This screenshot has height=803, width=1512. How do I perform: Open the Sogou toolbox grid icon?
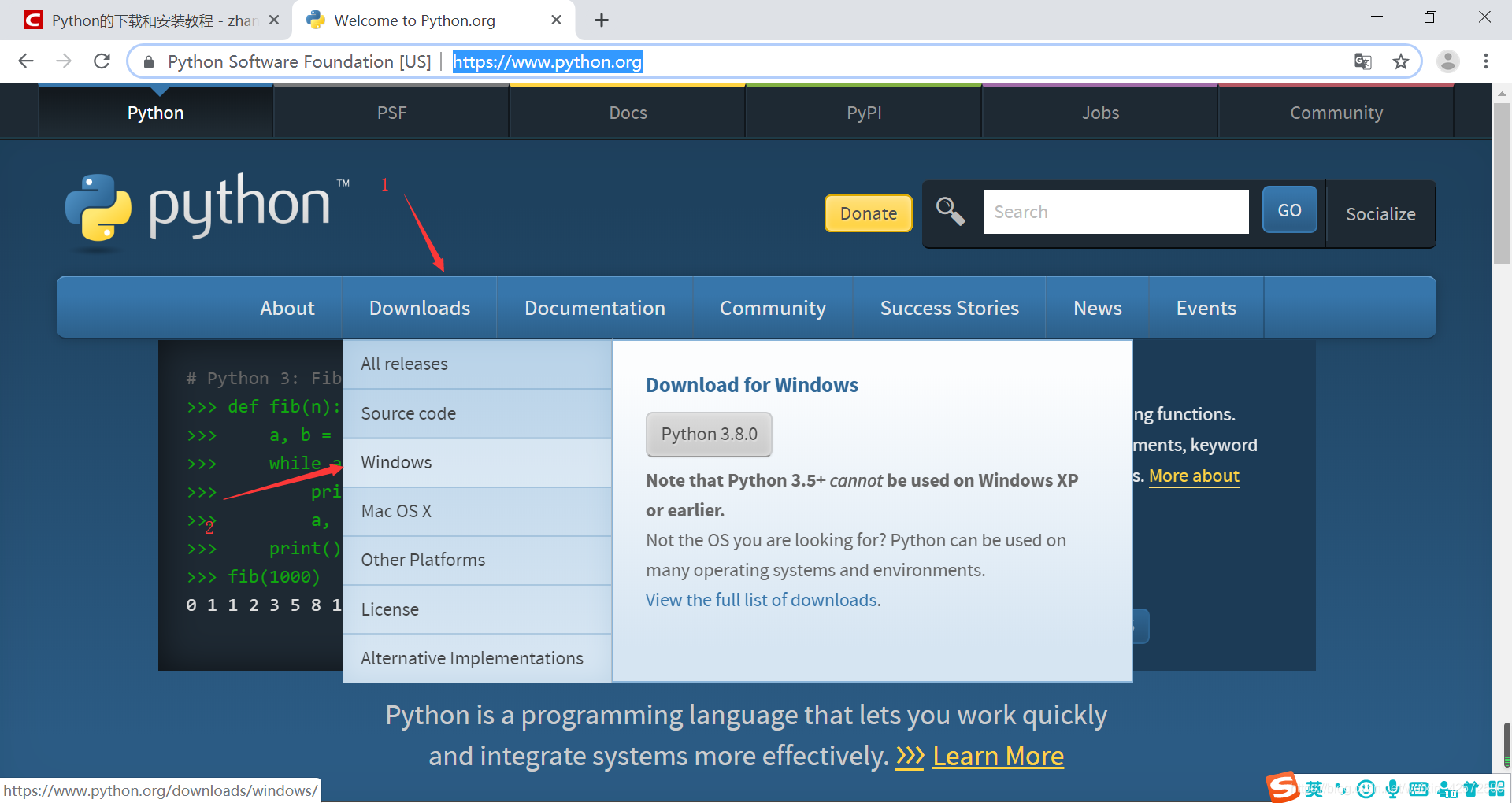[1497, 789]
